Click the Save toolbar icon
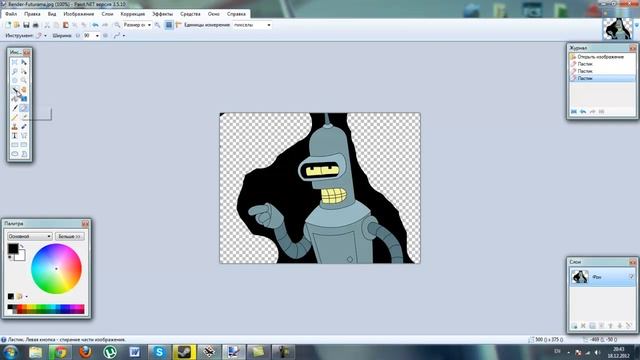 (26, 25)
